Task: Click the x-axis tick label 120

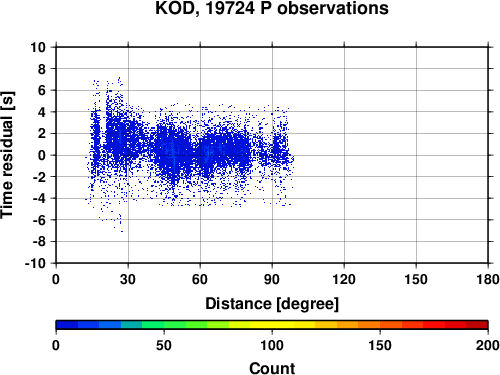Action: click(344, 279)
